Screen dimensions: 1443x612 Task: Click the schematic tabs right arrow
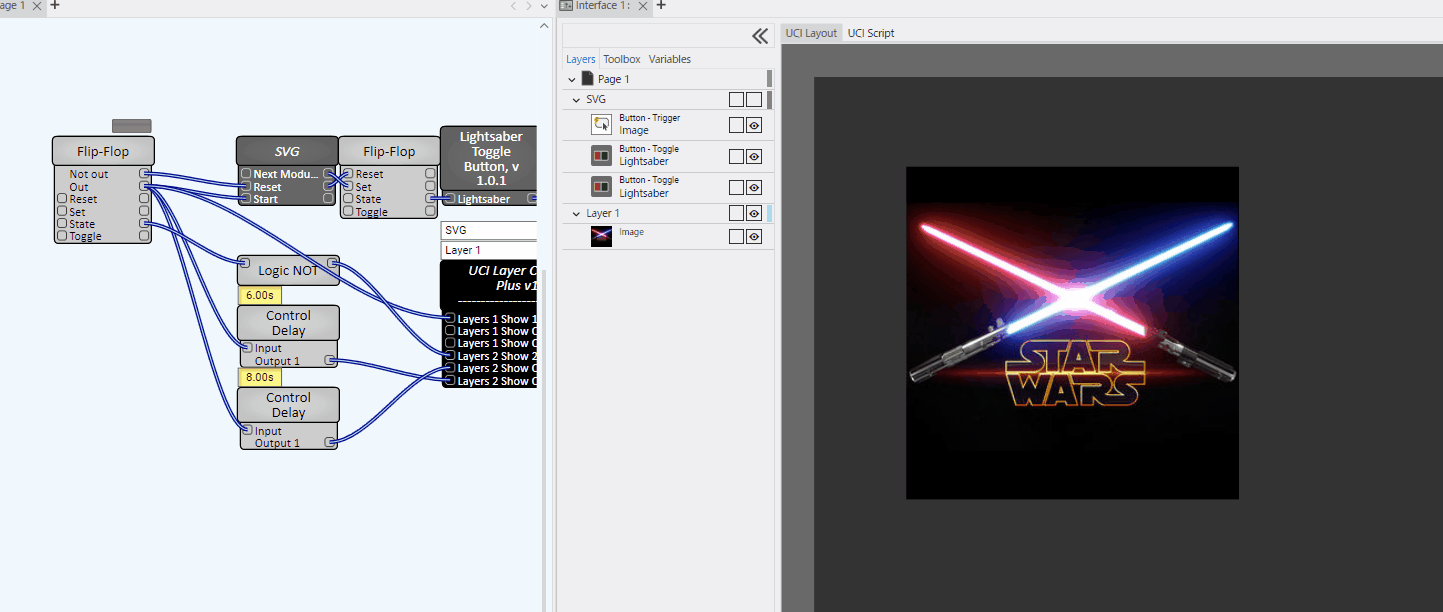tap(529, 6)
